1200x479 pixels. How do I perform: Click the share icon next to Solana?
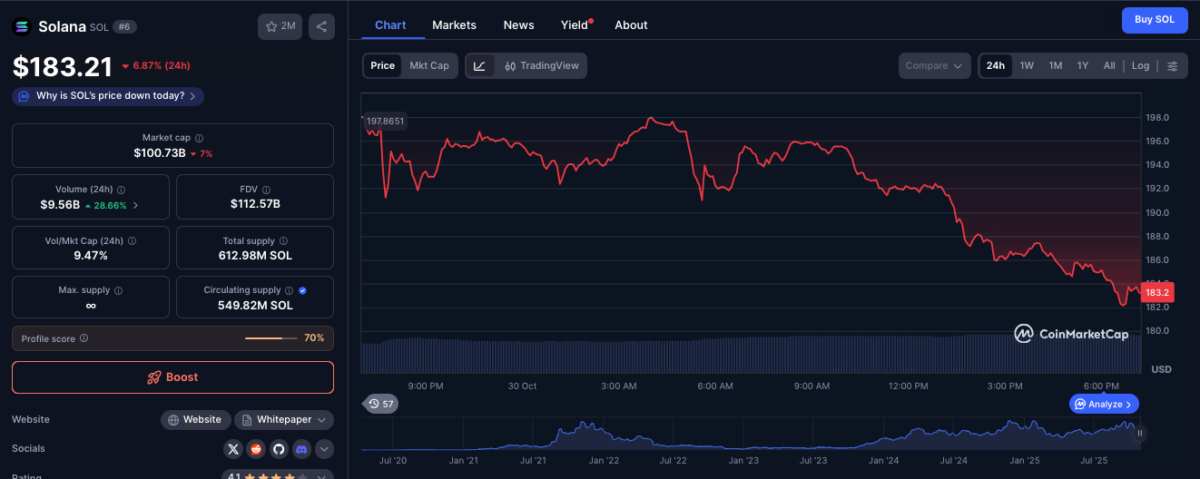click(321, 27)
